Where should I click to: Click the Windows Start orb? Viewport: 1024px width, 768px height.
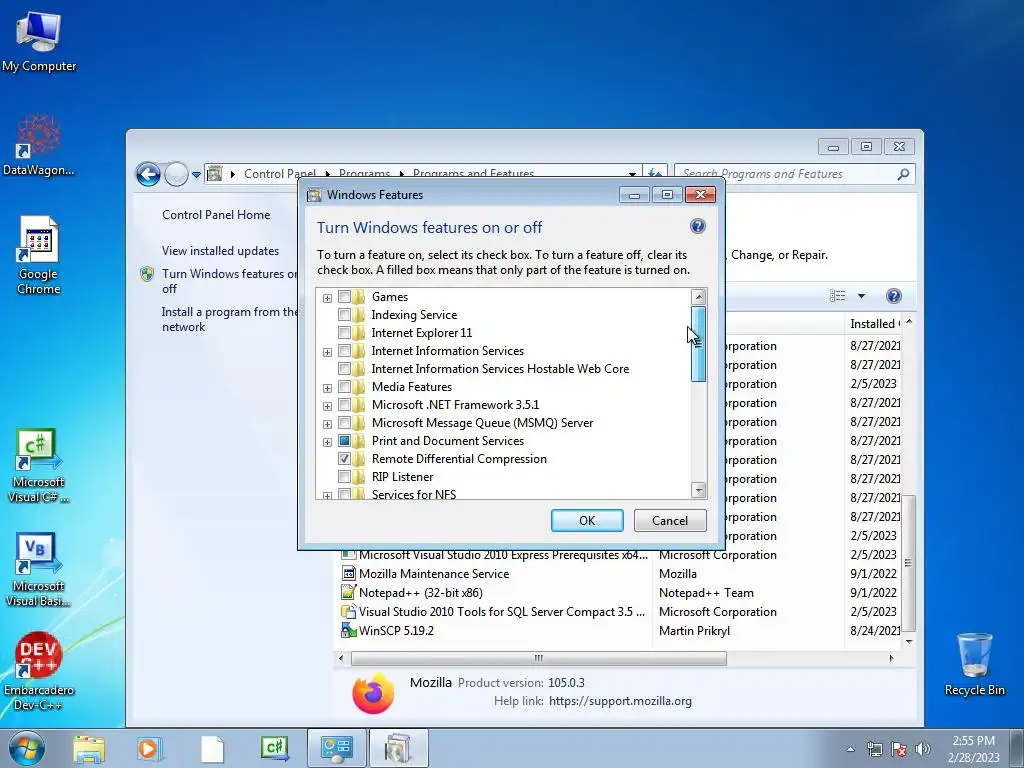coord(27,748)
